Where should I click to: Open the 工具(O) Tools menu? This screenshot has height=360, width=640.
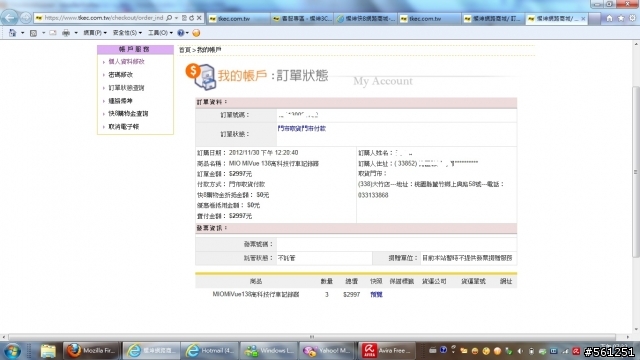click(160, 33)
